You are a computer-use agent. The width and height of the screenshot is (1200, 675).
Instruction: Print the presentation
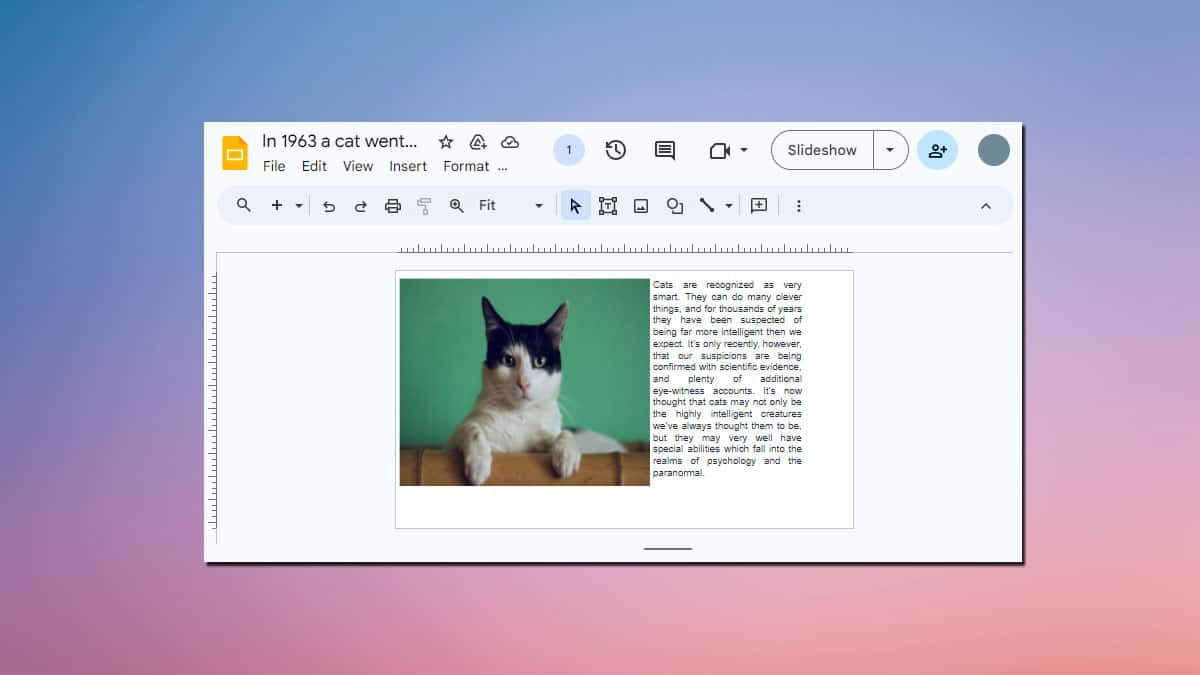(x=393, y=205)
